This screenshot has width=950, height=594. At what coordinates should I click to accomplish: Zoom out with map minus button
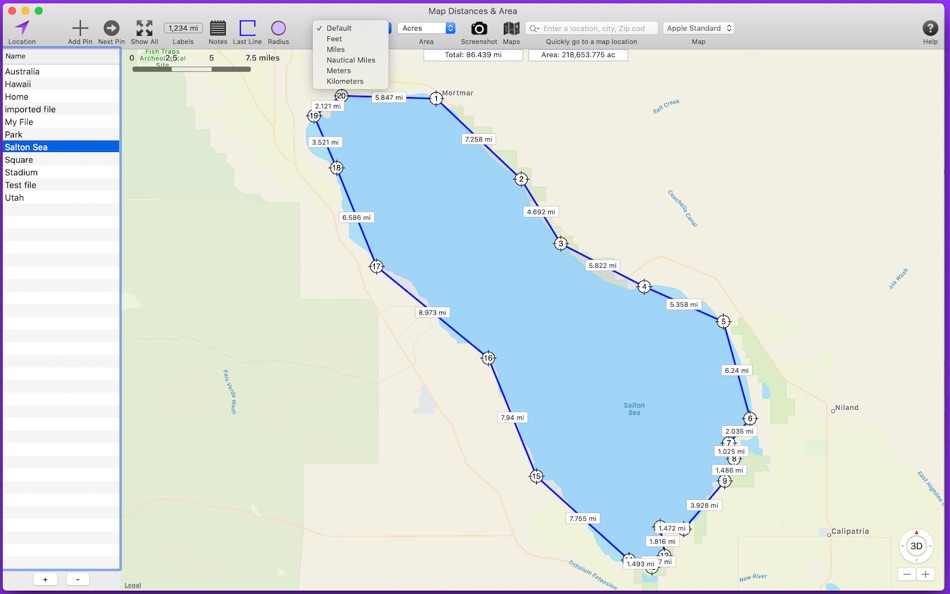click(x=907, y=574)
